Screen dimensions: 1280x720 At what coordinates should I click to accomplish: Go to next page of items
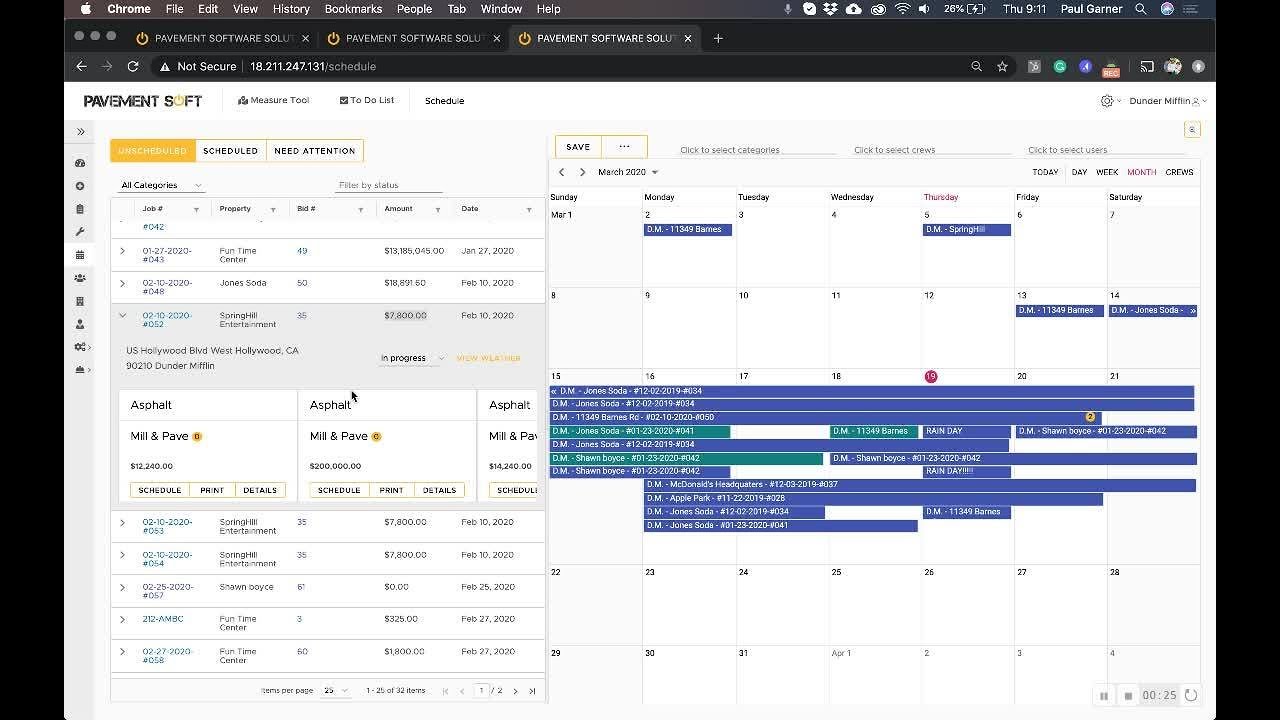point(516,691)
